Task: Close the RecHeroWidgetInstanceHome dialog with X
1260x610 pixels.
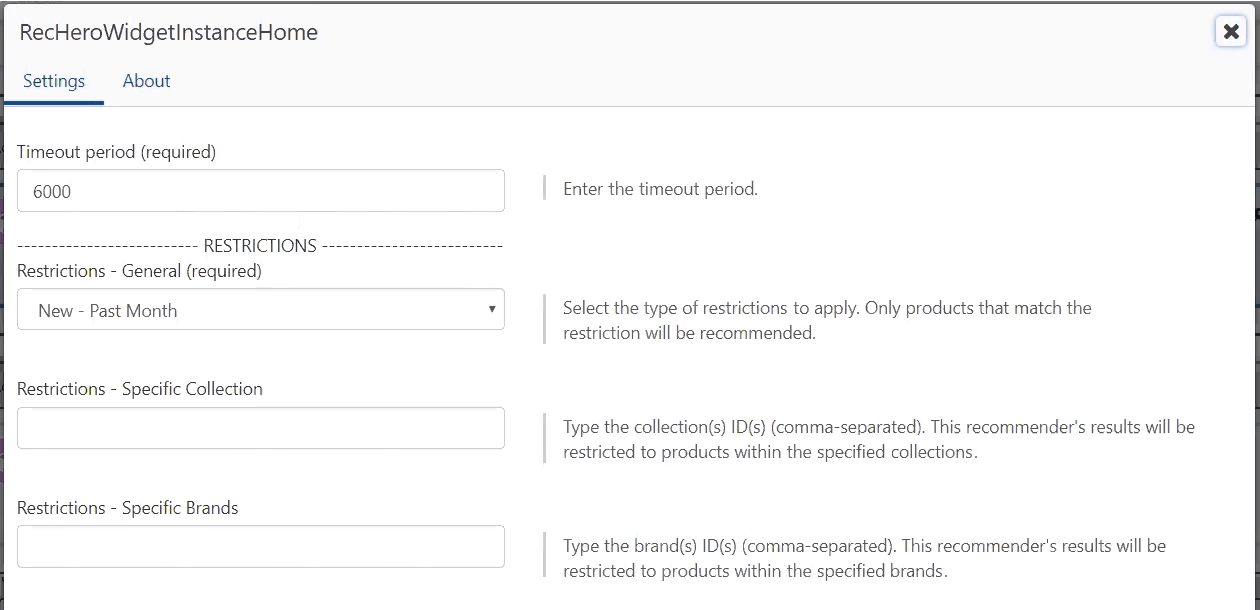Action: pos(1231,32)
